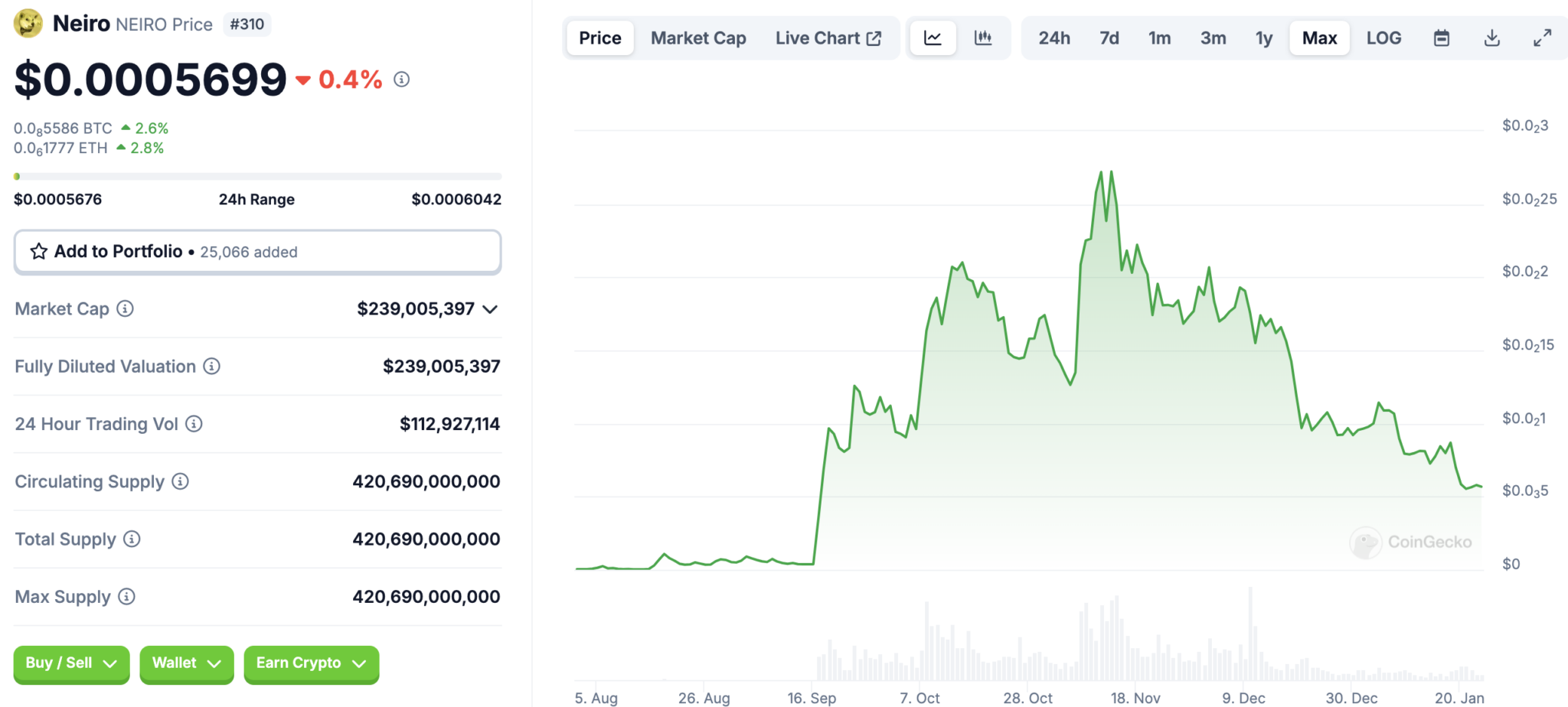Click the tallest volume bar in December
1568x707 pixels.
click(1250, 634)
